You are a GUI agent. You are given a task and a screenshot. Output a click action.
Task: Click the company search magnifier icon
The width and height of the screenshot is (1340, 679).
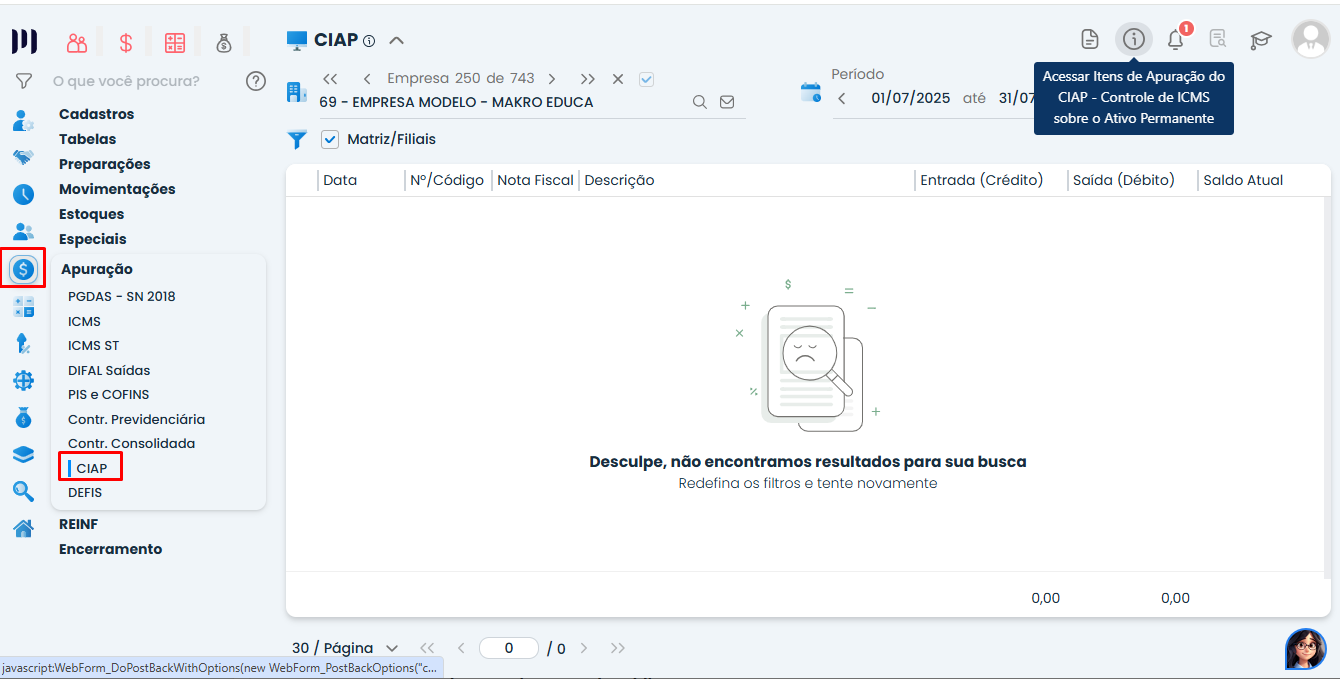tap(700, 102)
